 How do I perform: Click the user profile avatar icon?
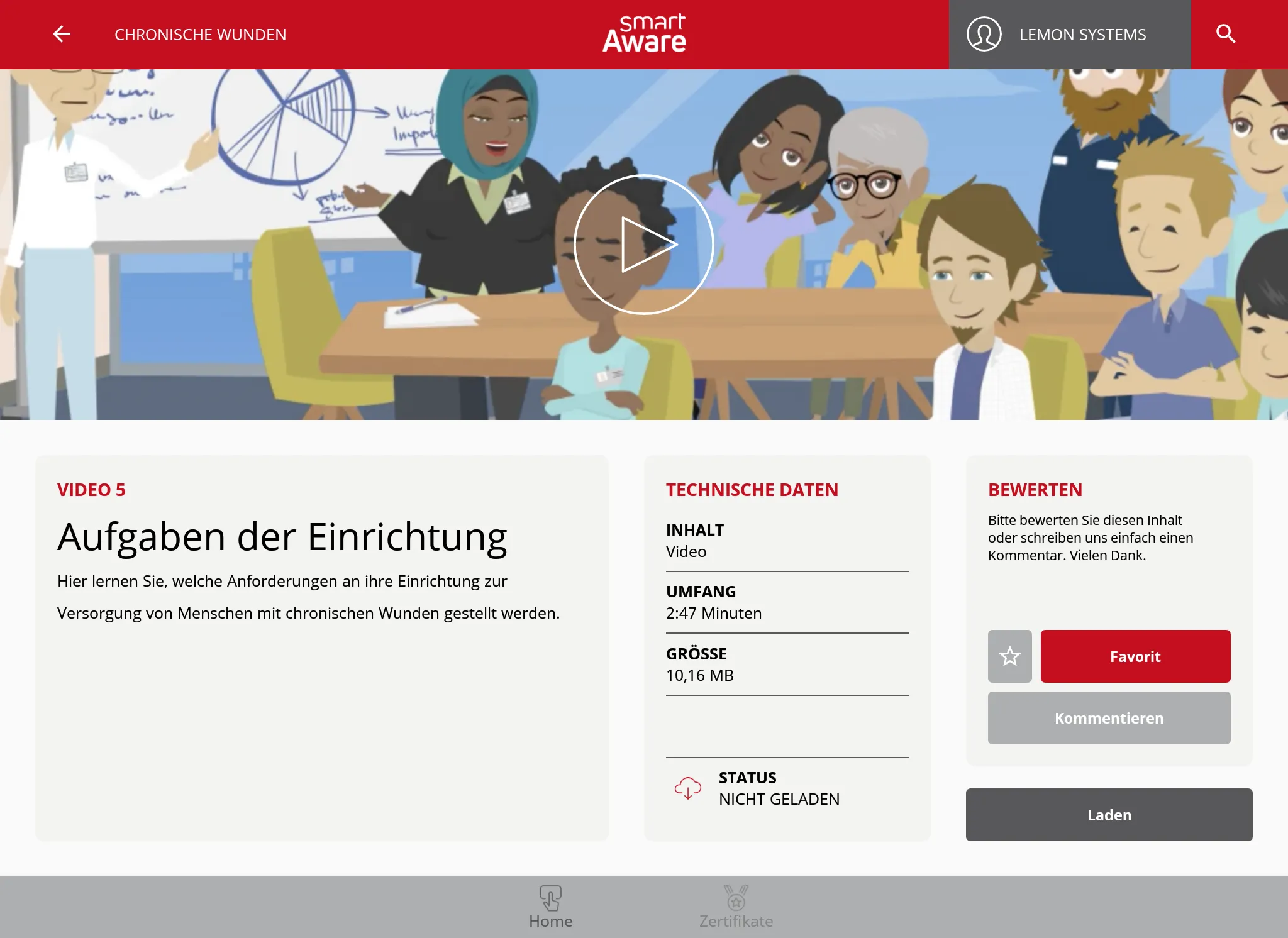984,34
